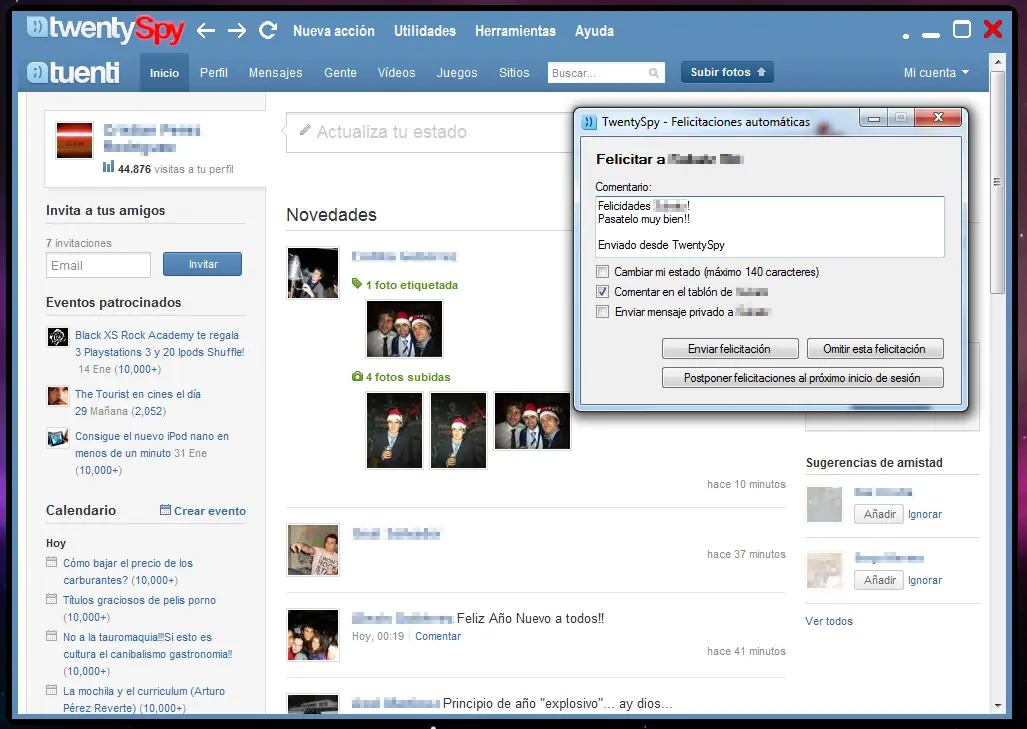This screenshot has height=729, width=1027.
Task: Open the user profile picture
Action: [75, 140]
